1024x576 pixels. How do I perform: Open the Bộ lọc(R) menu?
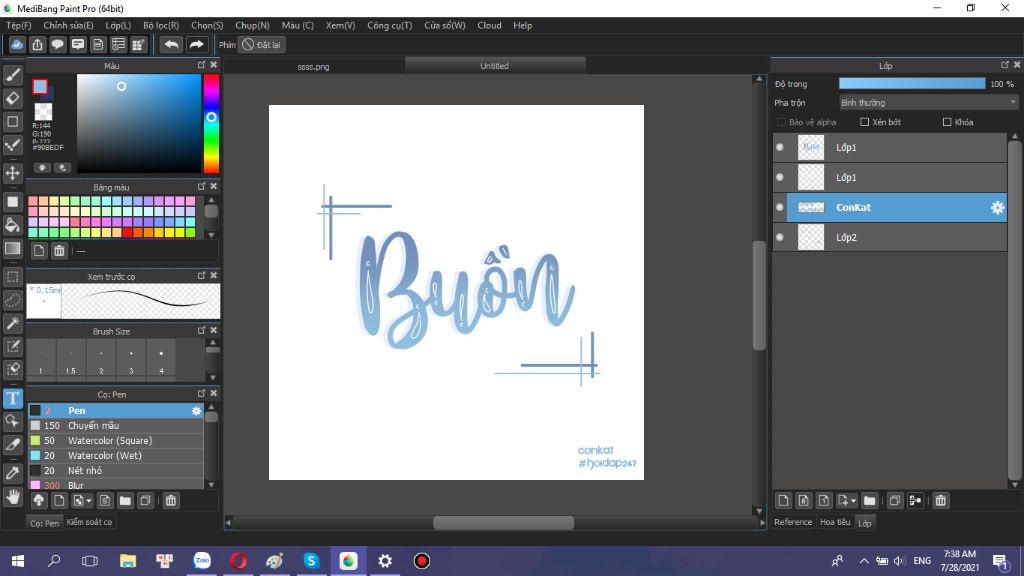click(x=161, y=25)
